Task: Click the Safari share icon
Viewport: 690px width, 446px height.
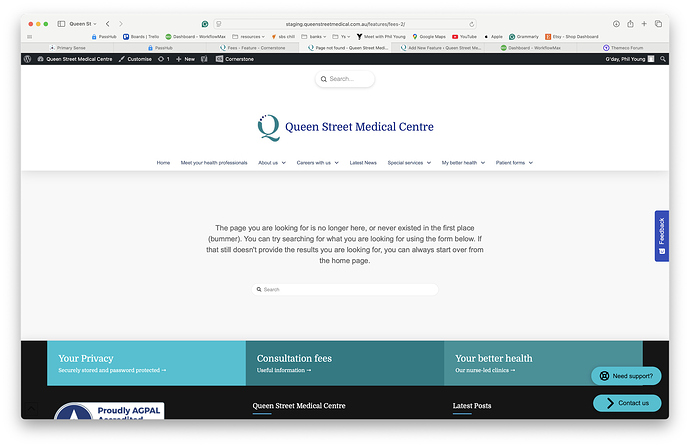Action: click(631, 23)
